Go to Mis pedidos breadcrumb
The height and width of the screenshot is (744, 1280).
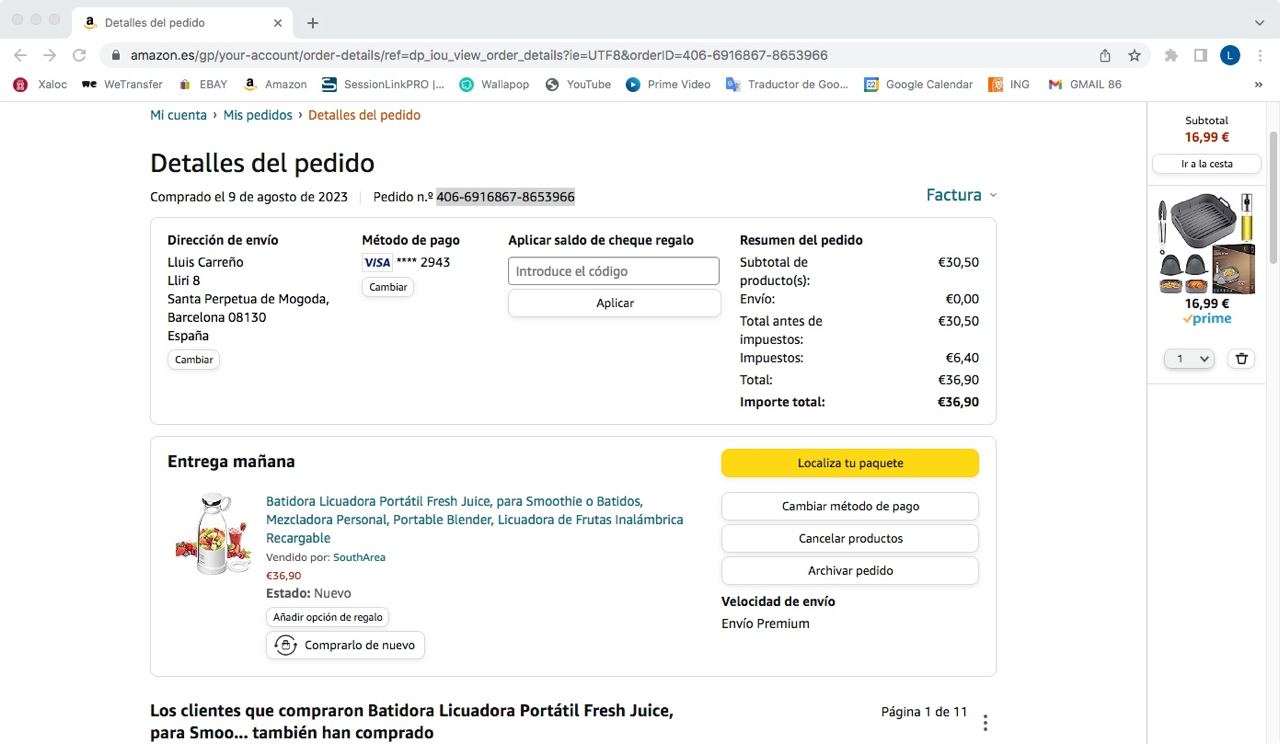point(258,115)
